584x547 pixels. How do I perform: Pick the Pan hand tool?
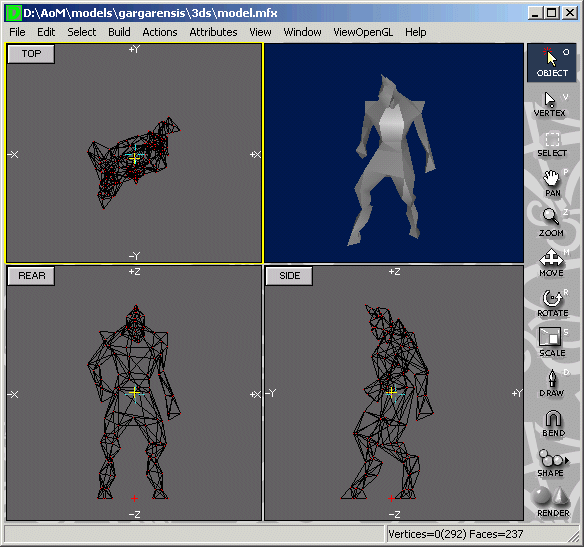(x=552, y=183)
